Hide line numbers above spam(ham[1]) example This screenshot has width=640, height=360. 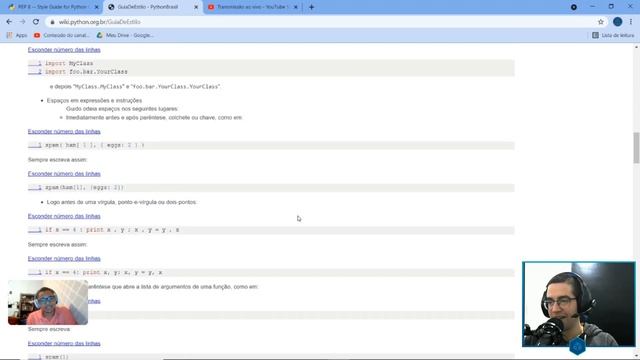tap(64, 174)
